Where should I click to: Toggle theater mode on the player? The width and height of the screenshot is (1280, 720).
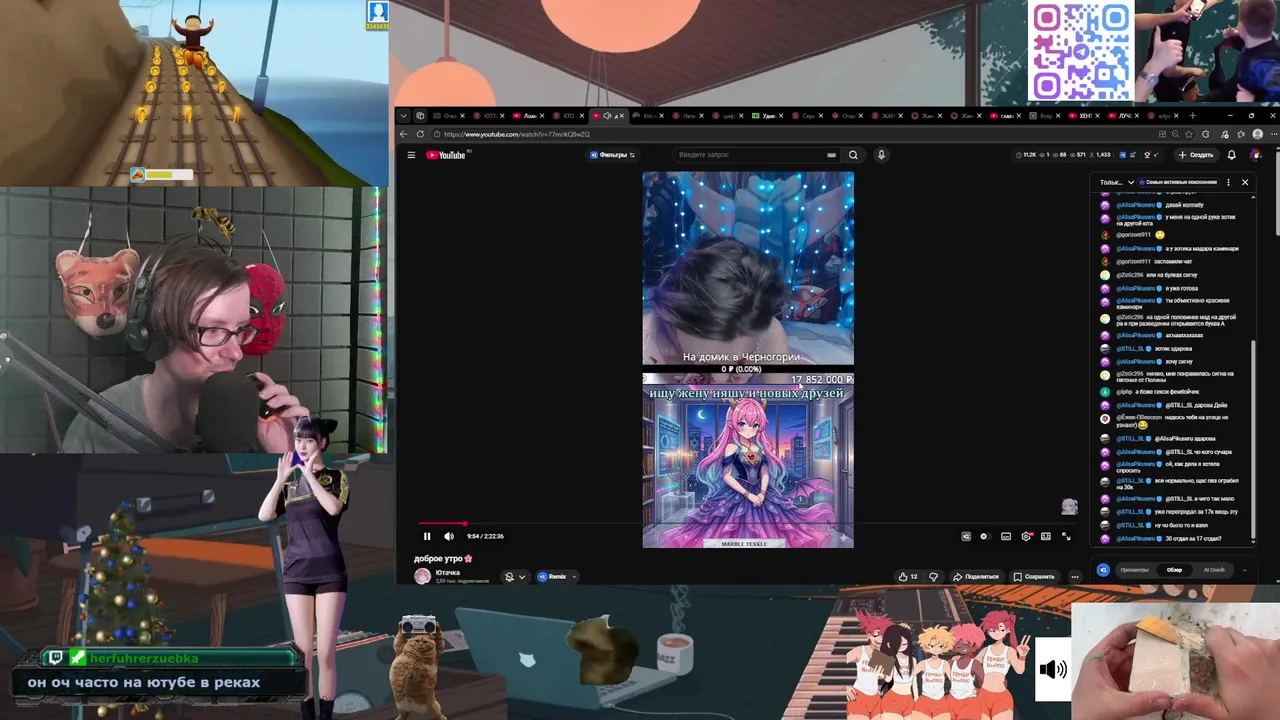(x=1046, y=536)
